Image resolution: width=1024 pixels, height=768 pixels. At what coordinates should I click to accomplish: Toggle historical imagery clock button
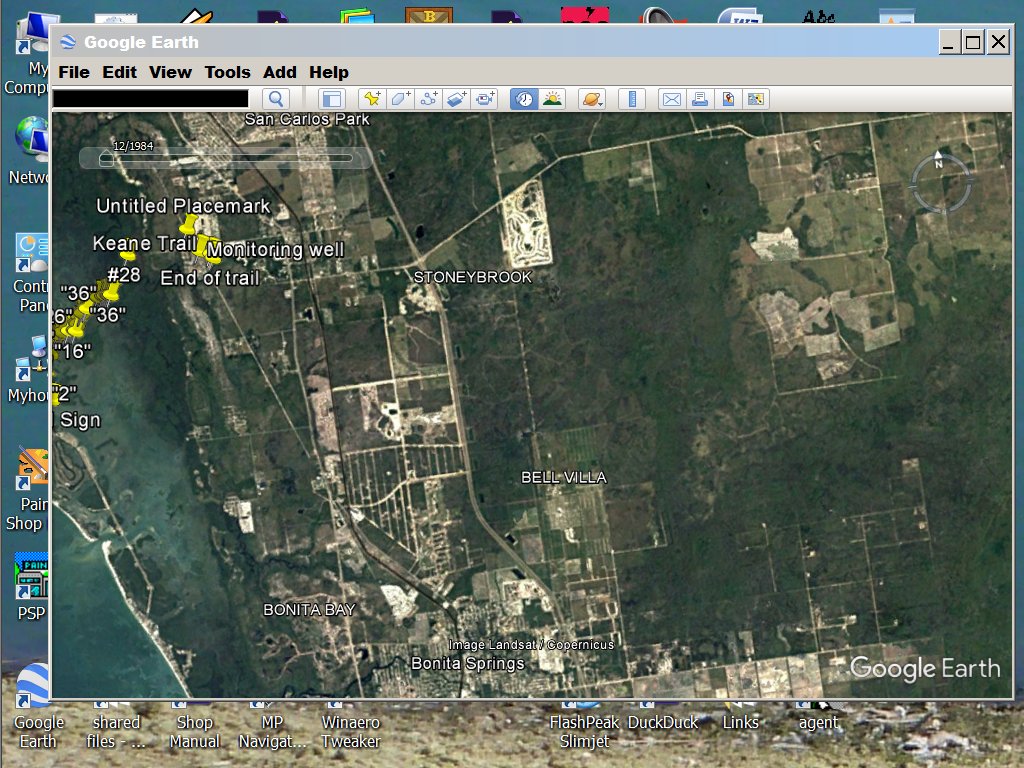click(523, 98)
